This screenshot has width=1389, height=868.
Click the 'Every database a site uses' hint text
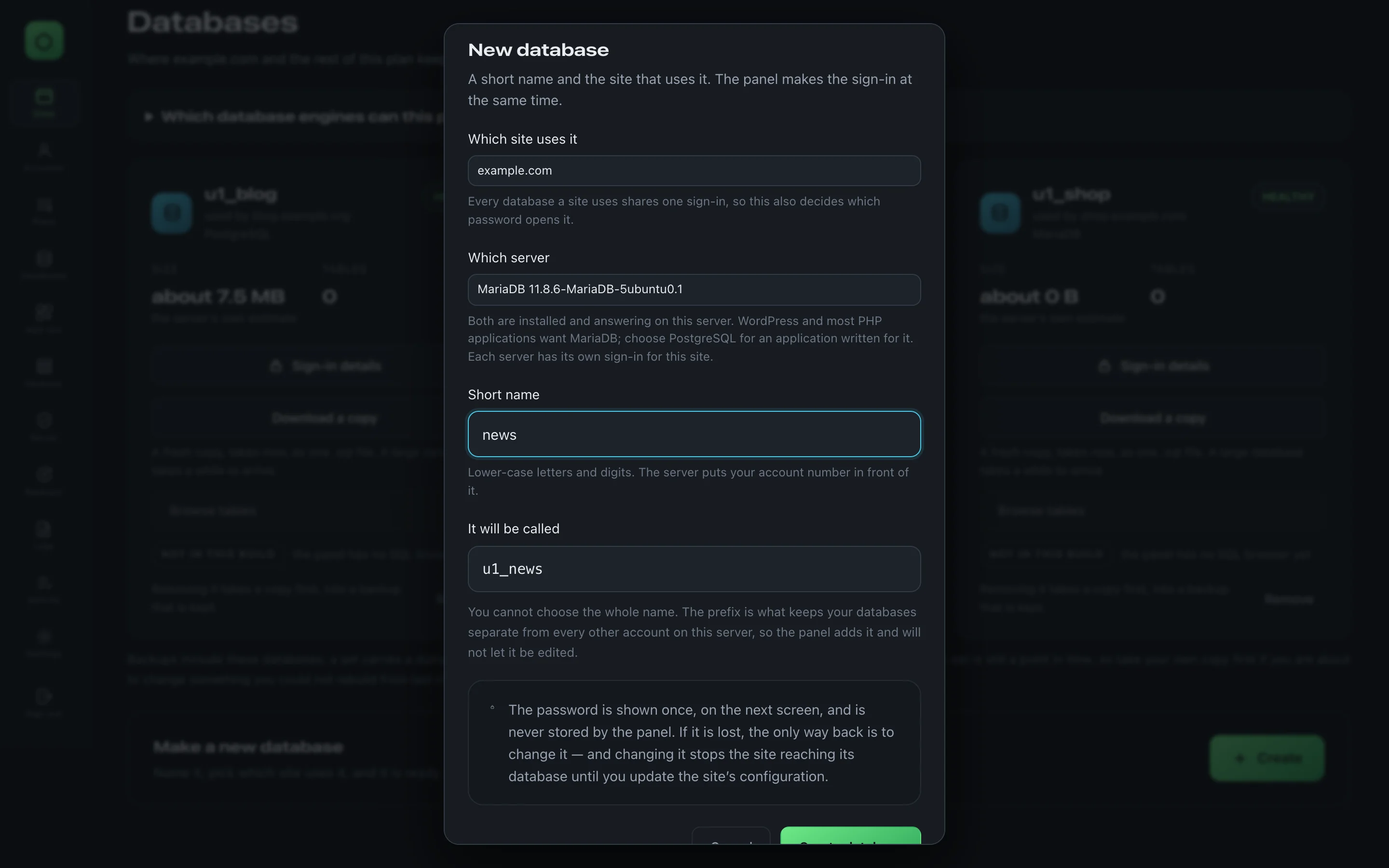[x=673, y=210]
